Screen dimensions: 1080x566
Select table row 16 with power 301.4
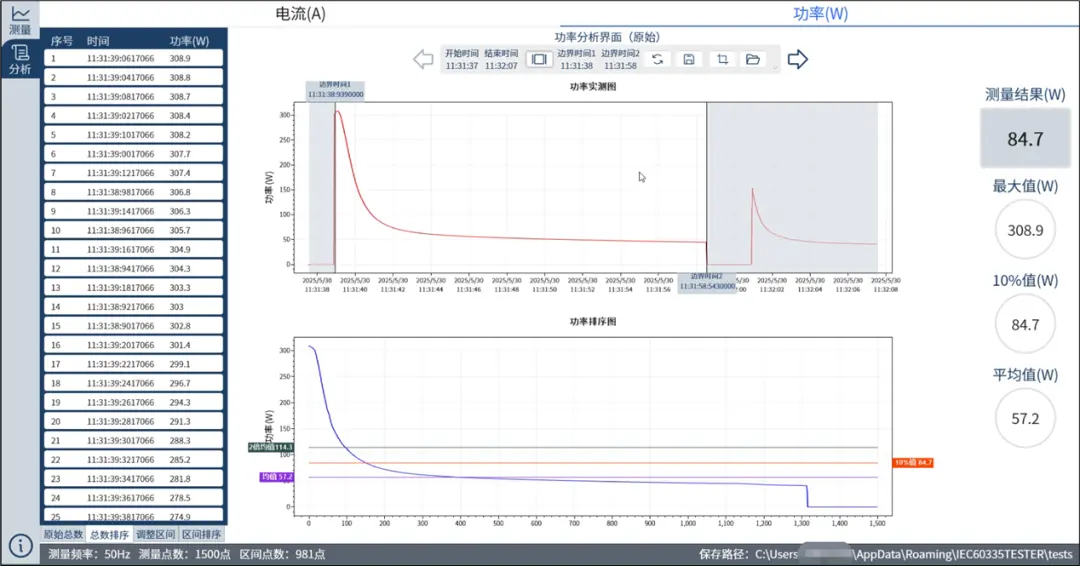coord(134,345)
